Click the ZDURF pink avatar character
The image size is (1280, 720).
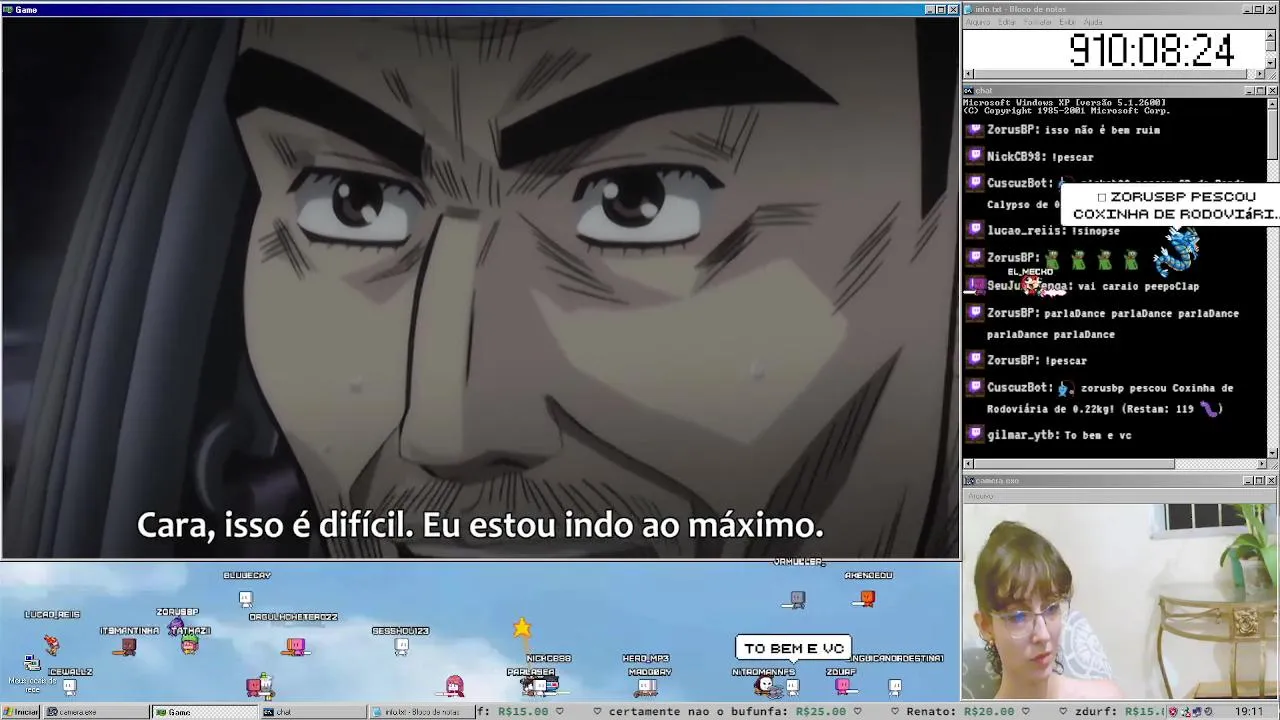click(843, 686)
